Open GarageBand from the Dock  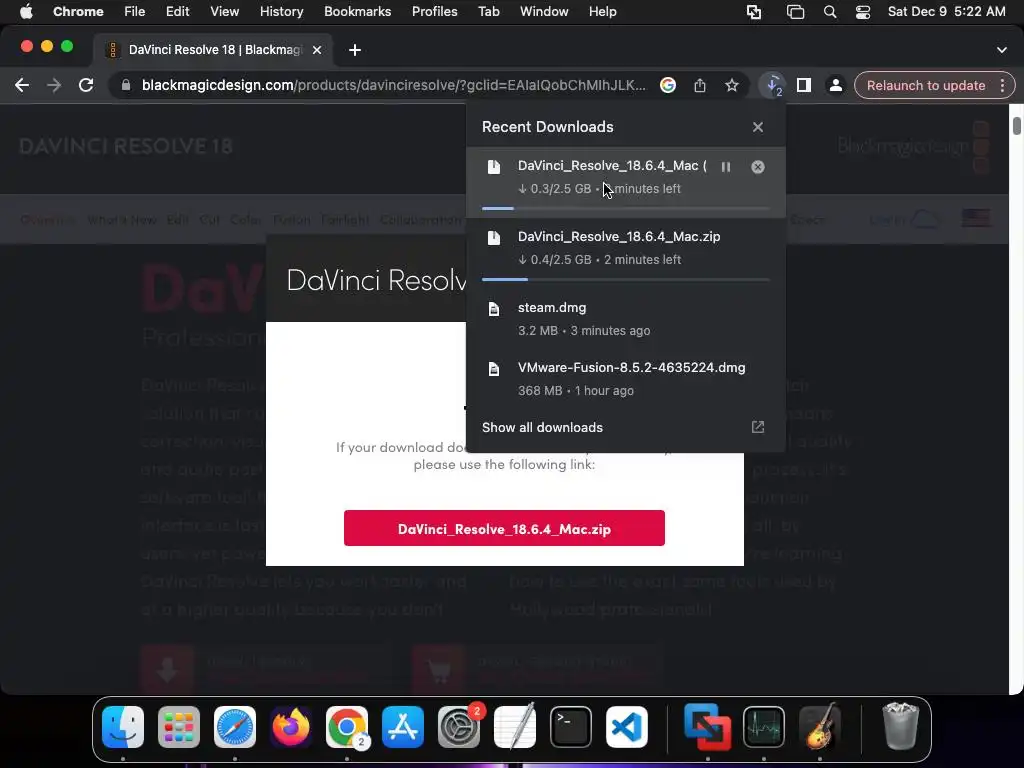click(820, 727)
